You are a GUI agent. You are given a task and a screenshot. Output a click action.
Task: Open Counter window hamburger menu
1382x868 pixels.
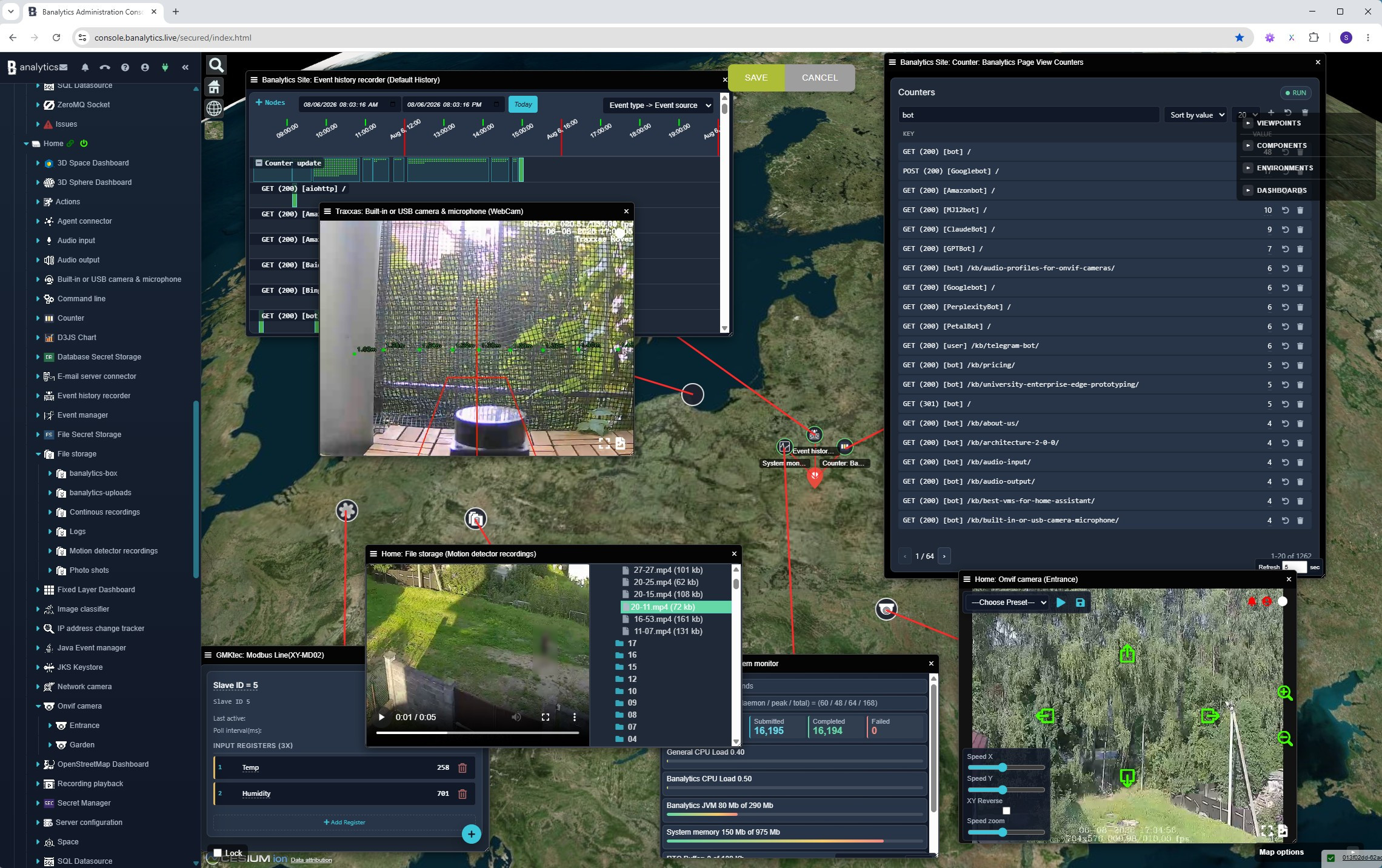[x=892, y=62]
